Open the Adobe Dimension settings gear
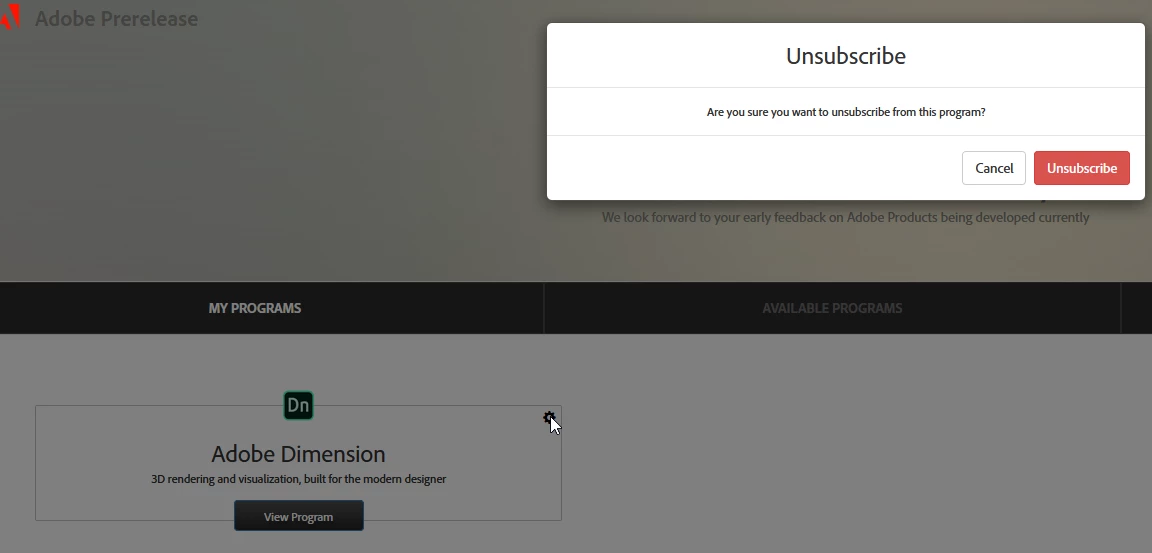Screen dimensions: 1152x553 549,418
